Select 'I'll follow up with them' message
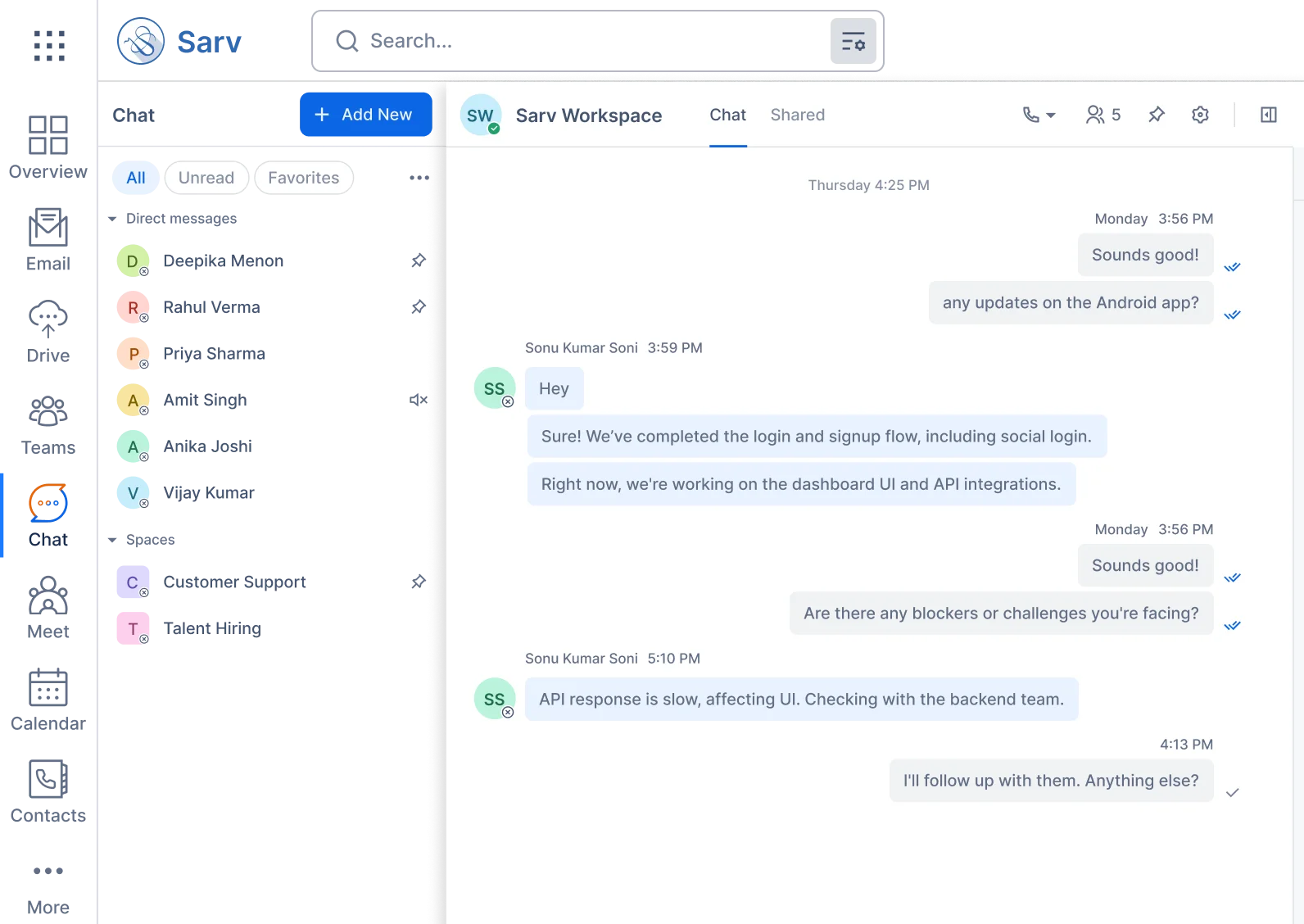Image resolution: width=1304 pixels, height=924 pixels. coord(1051,781)
